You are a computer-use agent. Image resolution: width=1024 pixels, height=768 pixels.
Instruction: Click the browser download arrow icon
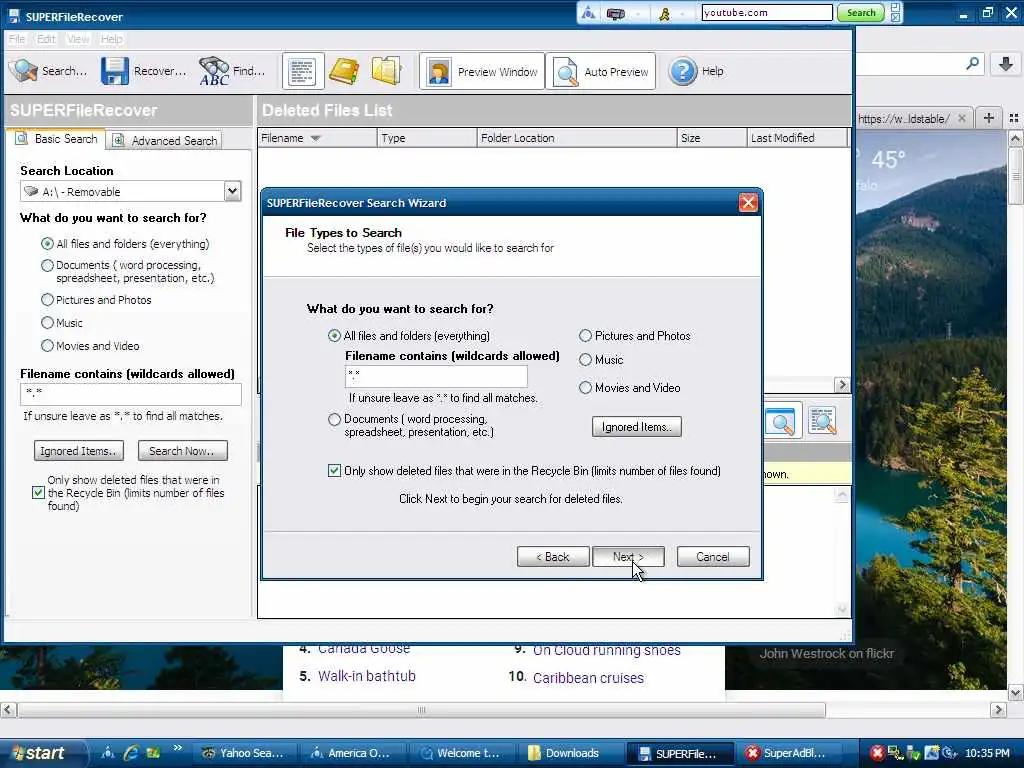click(x=1006, y=64)
